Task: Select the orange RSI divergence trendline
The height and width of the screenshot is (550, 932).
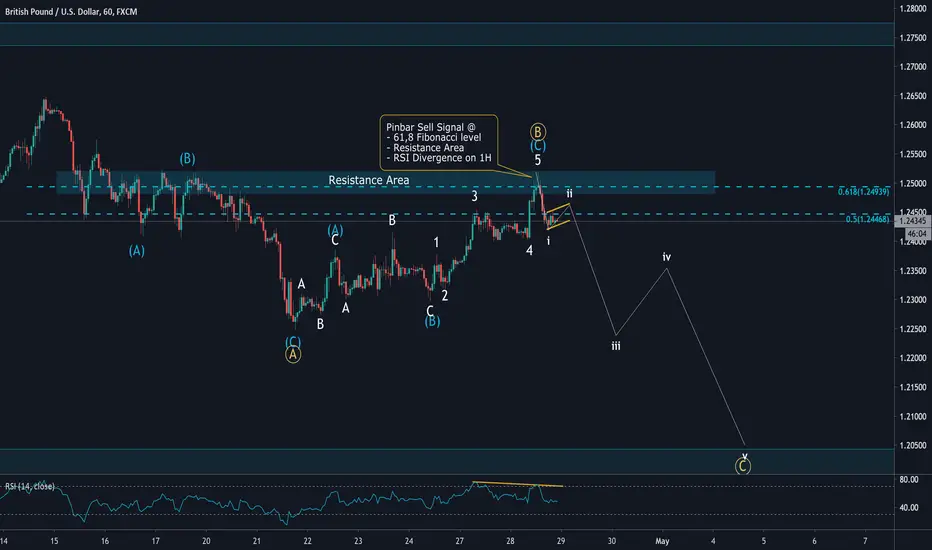Action: [x=518, y=484]
